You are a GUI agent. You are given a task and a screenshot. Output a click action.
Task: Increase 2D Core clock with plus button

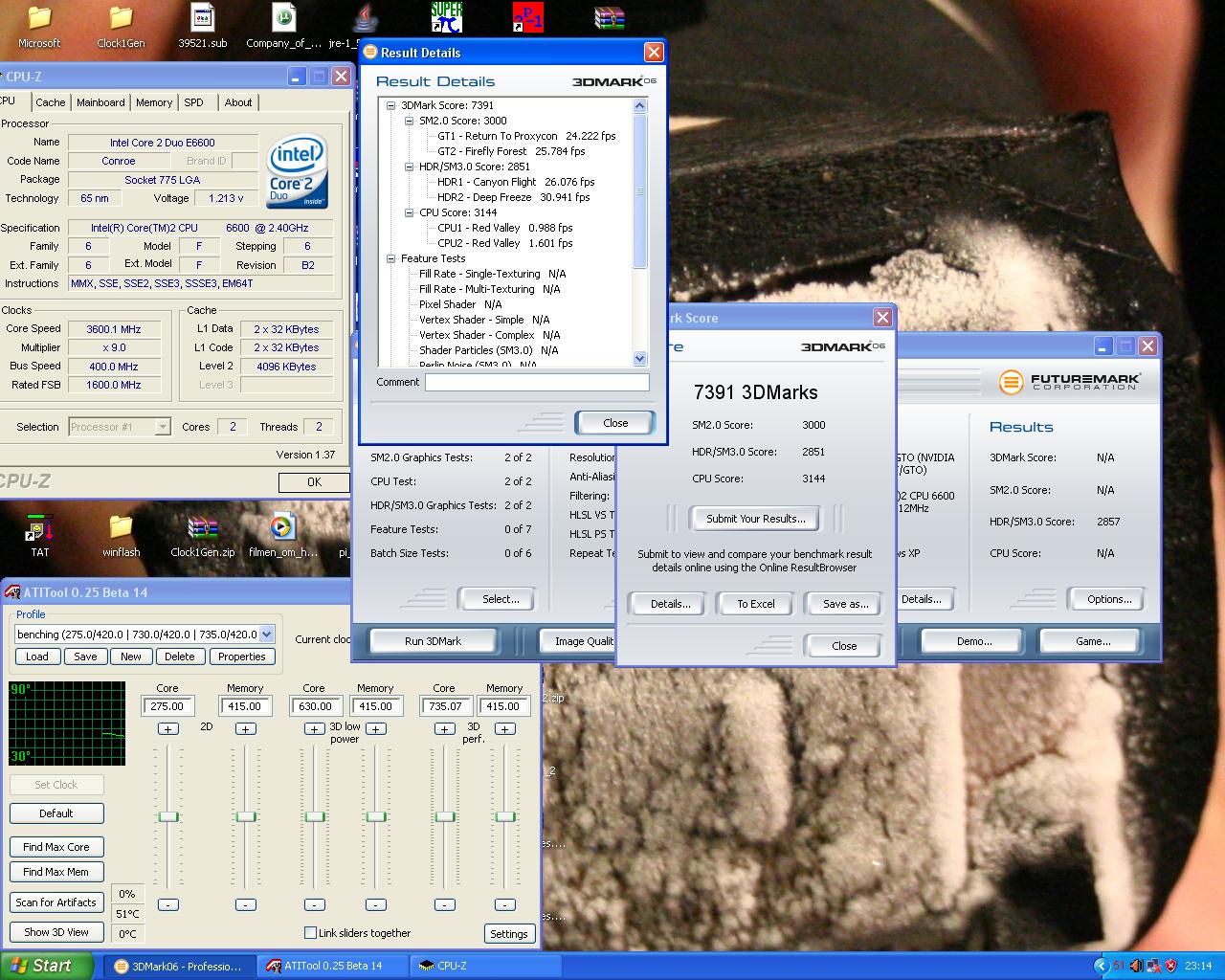click(x=167, y=729)
